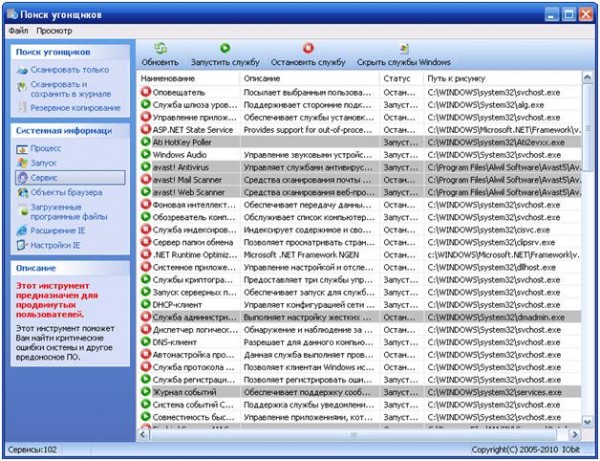Click the Загруженные программные файлы icon

(x=24, y=210)
